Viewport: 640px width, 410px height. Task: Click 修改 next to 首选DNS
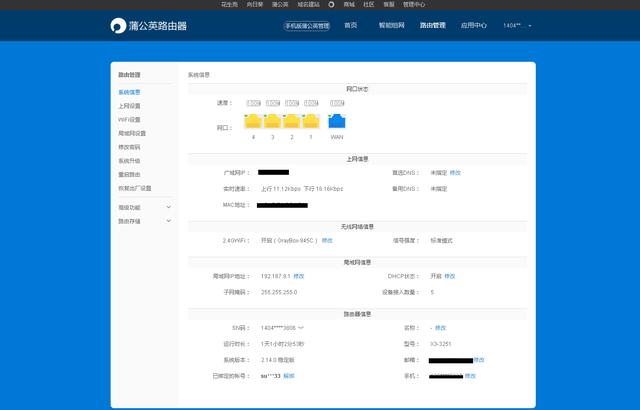pos(455,173)
